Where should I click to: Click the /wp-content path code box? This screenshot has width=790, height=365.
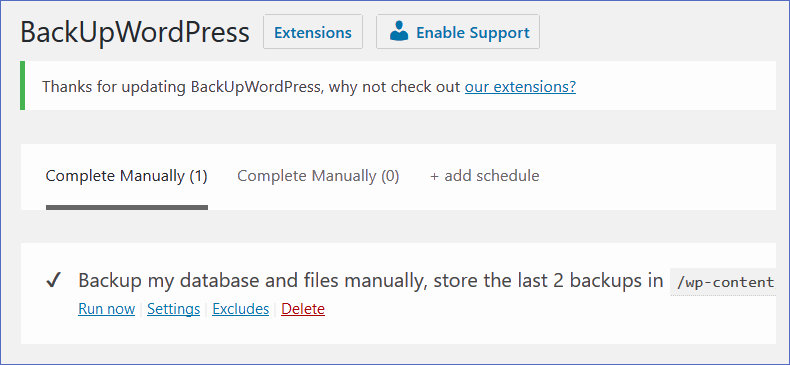pos(723,282)
